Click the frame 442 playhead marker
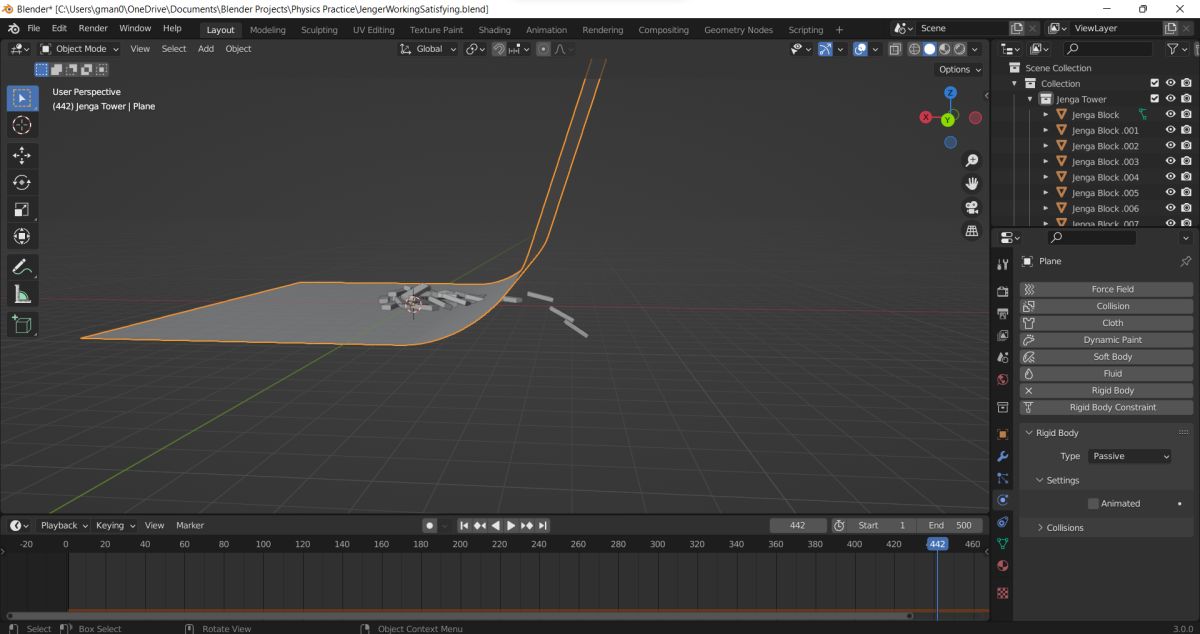 (937, 544)
